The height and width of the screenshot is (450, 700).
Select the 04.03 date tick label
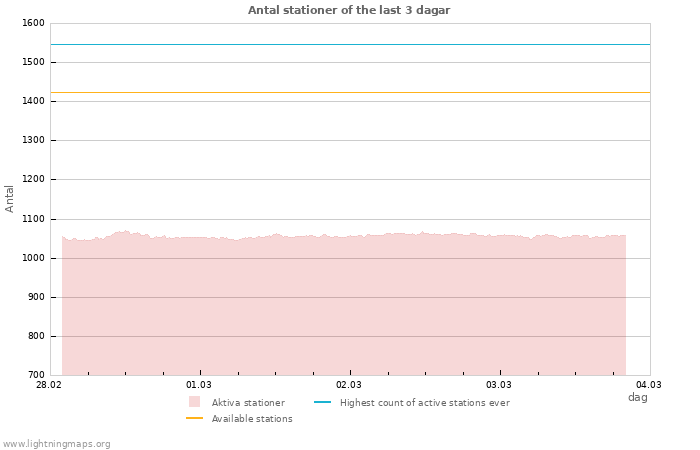coord(649,385)
